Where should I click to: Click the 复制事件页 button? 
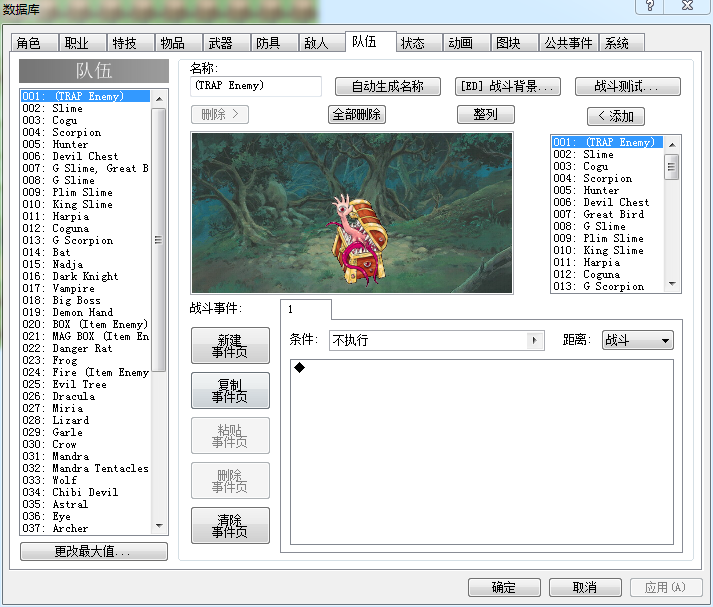[230, 391]
